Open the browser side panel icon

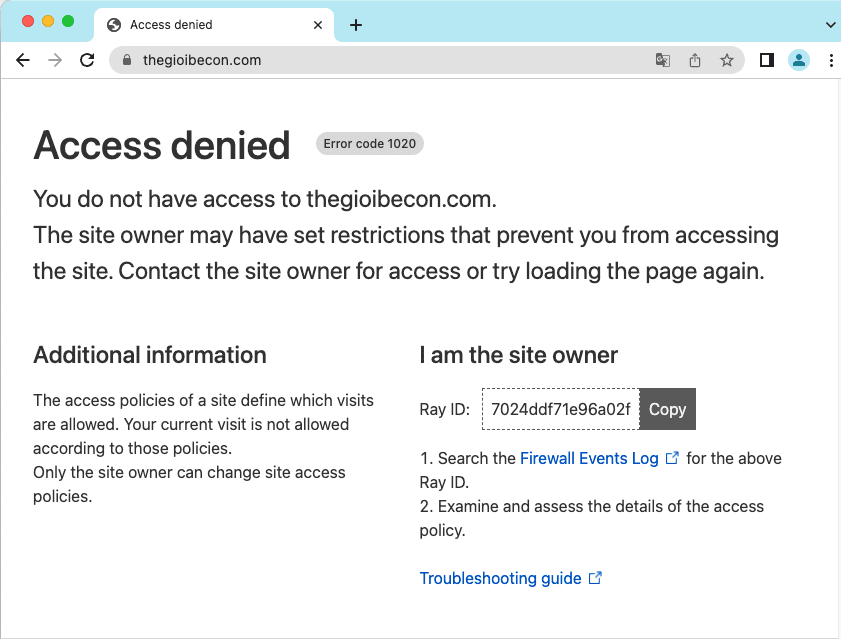(x=766, y=60)
